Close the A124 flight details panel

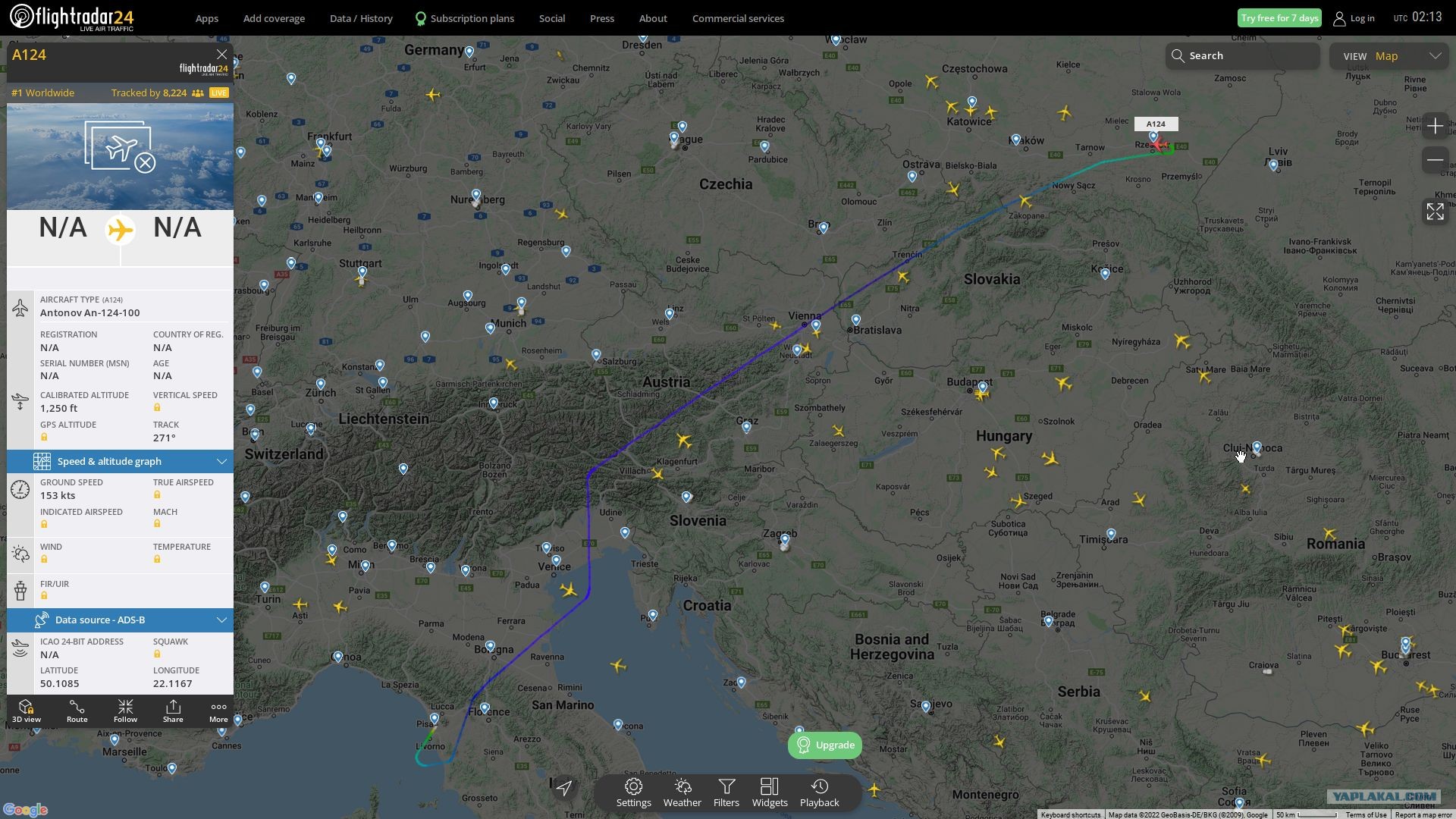pyautogui.click(x=221, y=55)
